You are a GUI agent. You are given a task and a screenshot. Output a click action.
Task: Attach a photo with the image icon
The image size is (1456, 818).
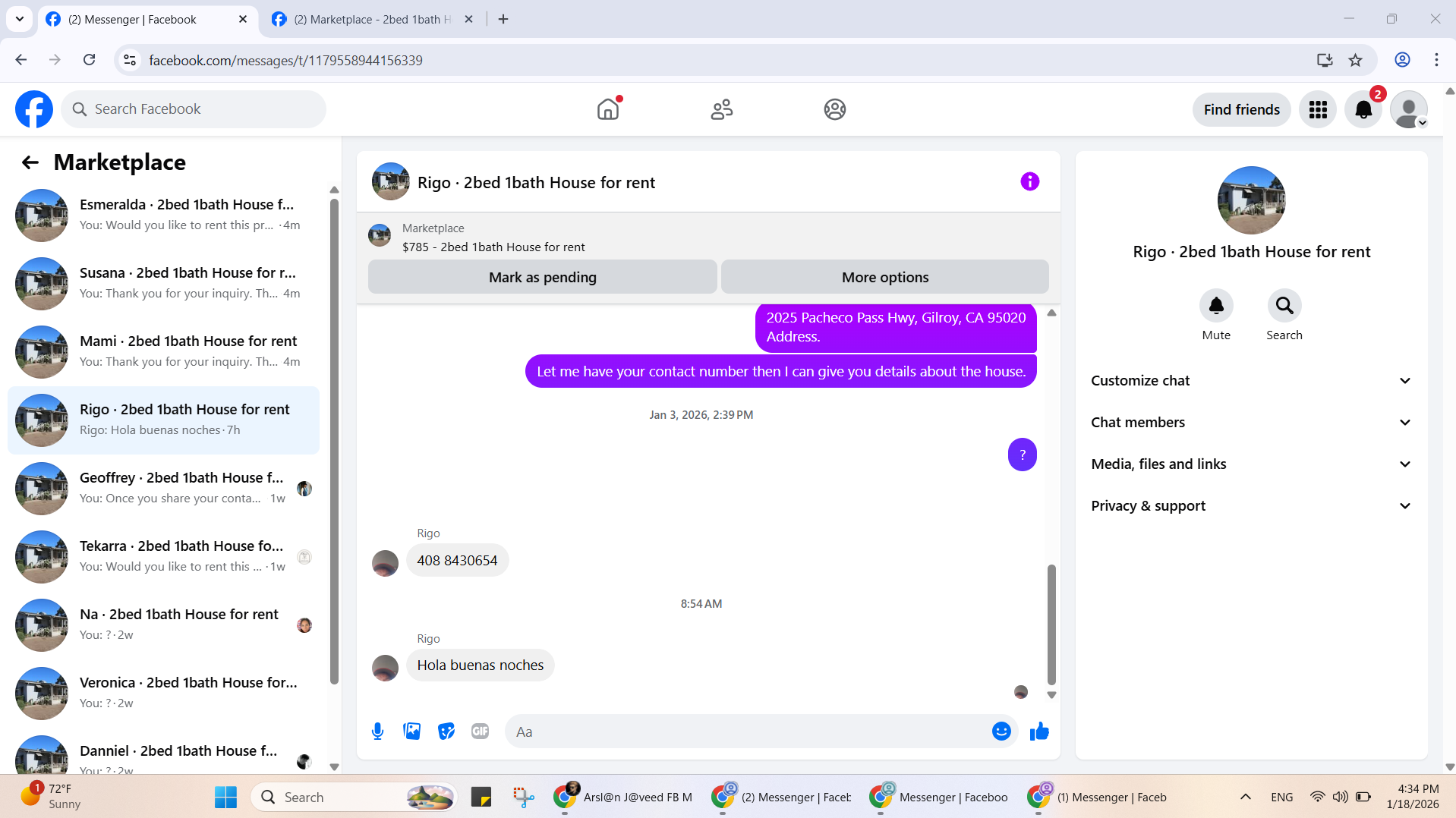pos(411,731)
